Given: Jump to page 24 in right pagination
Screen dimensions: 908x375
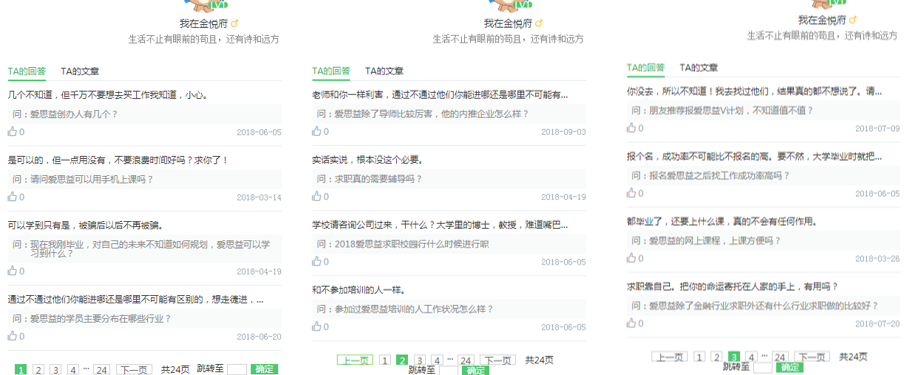Looking at the screenshot, I should (x=780, y=356).
